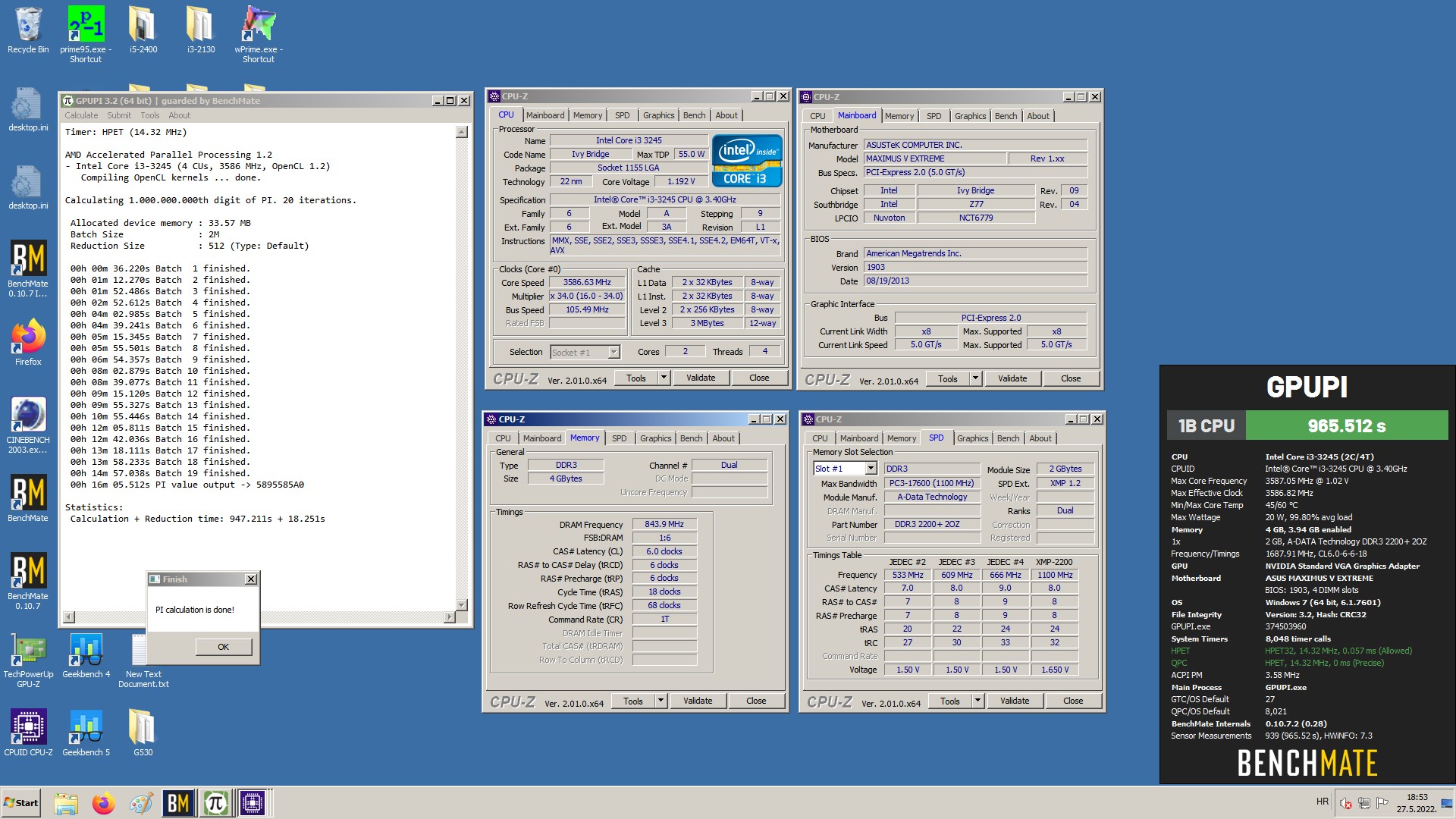Select Graphics tab in CPU-Z Mainboard window
The width and height of the screenshot is (1456, 819).
(970, 116)
